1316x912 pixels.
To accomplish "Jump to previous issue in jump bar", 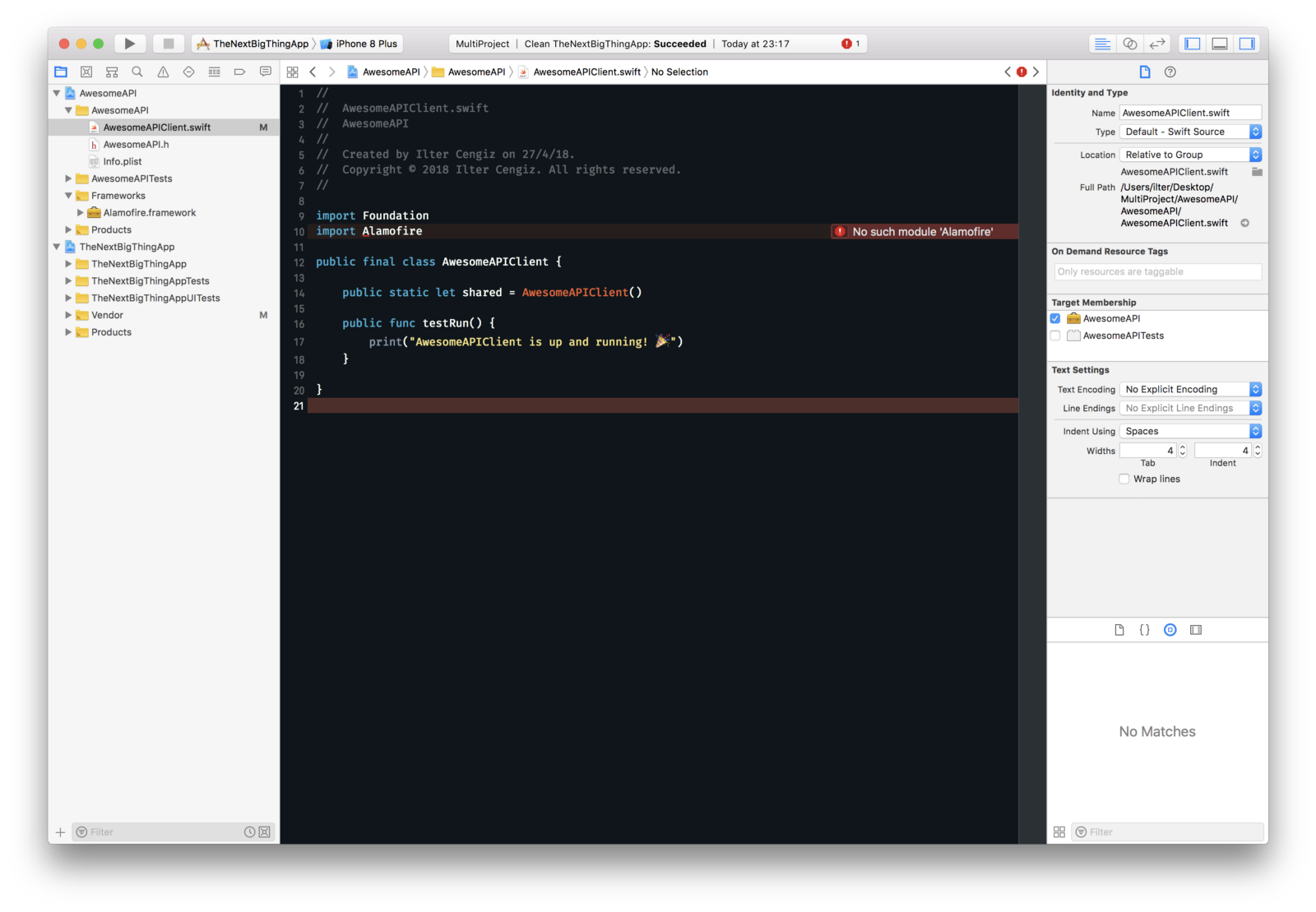I will tap(1008, 72).
